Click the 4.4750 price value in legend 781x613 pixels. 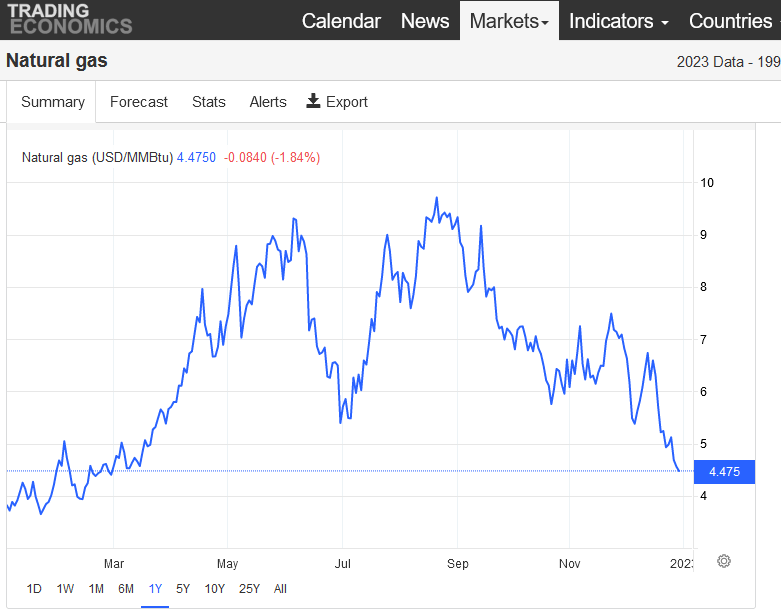tap(196, 157)
